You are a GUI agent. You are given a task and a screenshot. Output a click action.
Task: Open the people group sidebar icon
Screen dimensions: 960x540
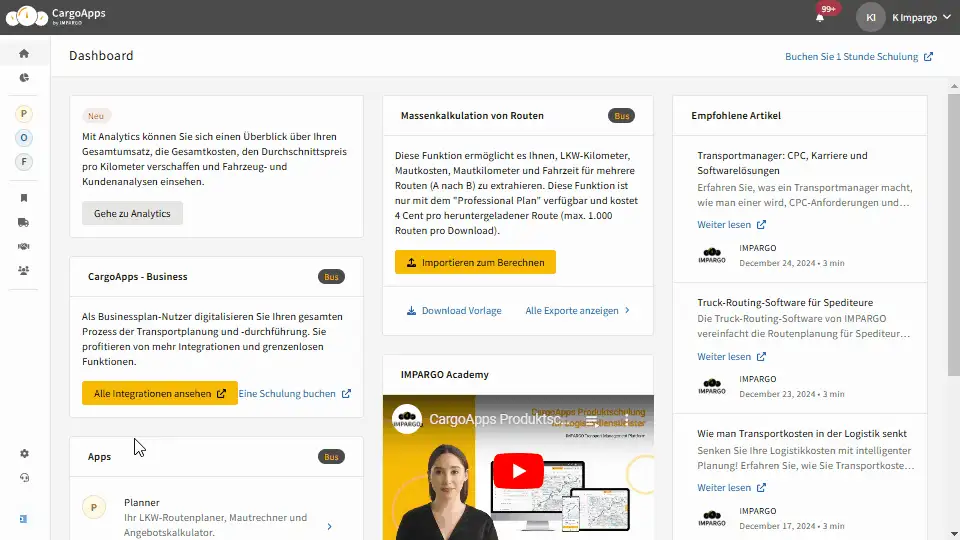(x=24, y=270)
